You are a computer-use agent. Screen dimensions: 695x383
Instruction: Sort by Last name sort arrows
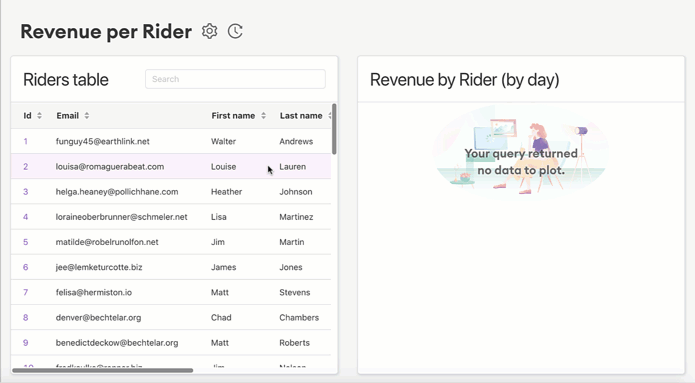coord(329,116)
